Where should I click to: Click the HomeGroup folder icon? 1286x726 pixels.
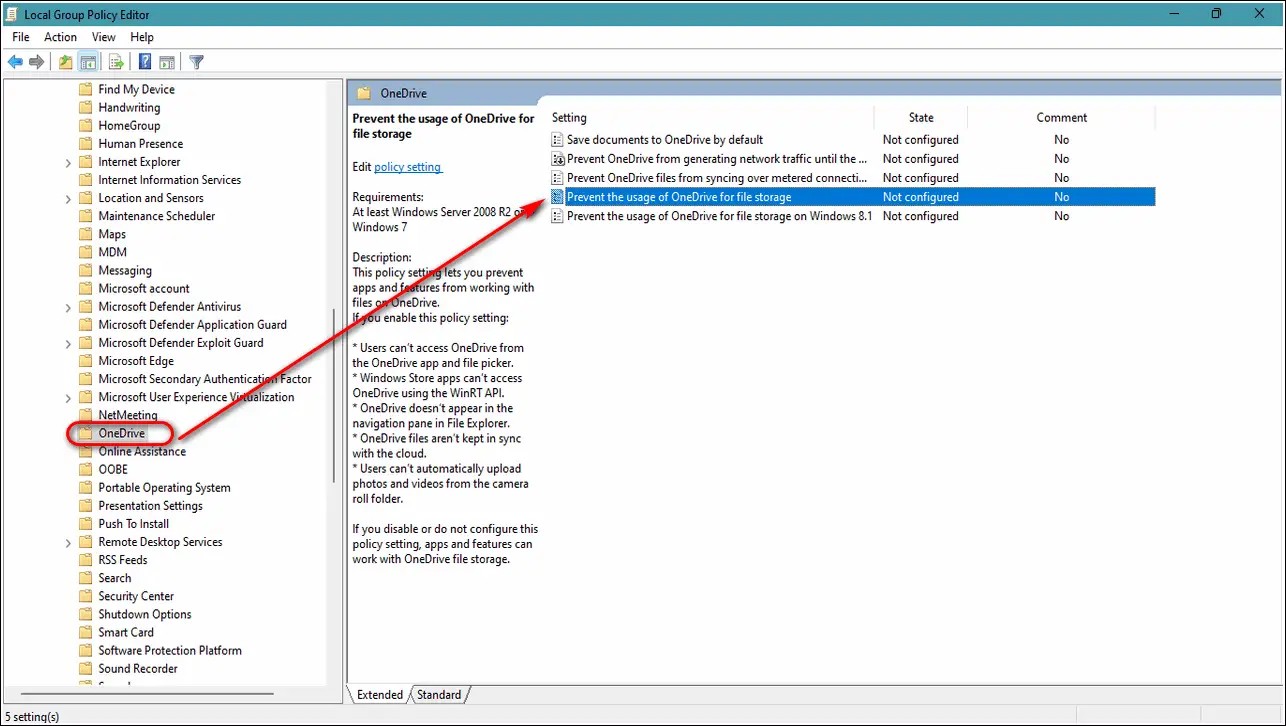coord(86,125)
